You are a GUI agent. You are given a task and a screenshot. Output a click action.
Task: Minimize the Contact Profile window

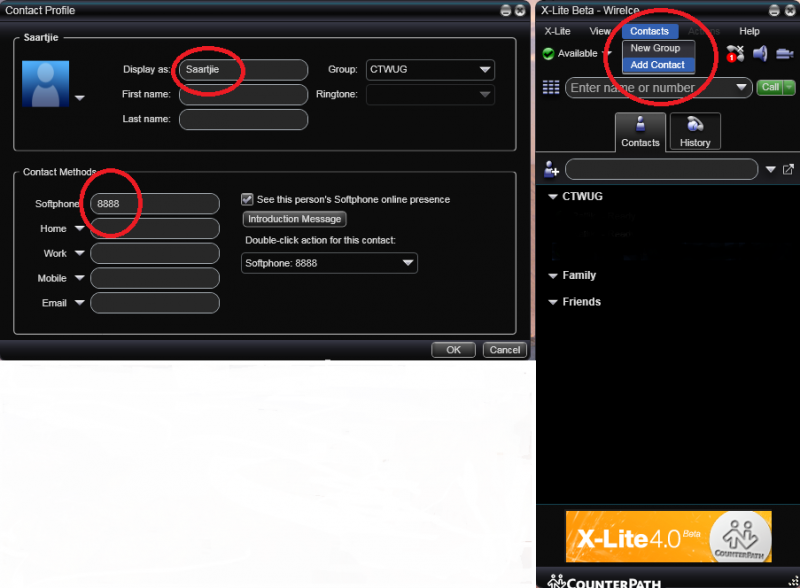[506, 11]
